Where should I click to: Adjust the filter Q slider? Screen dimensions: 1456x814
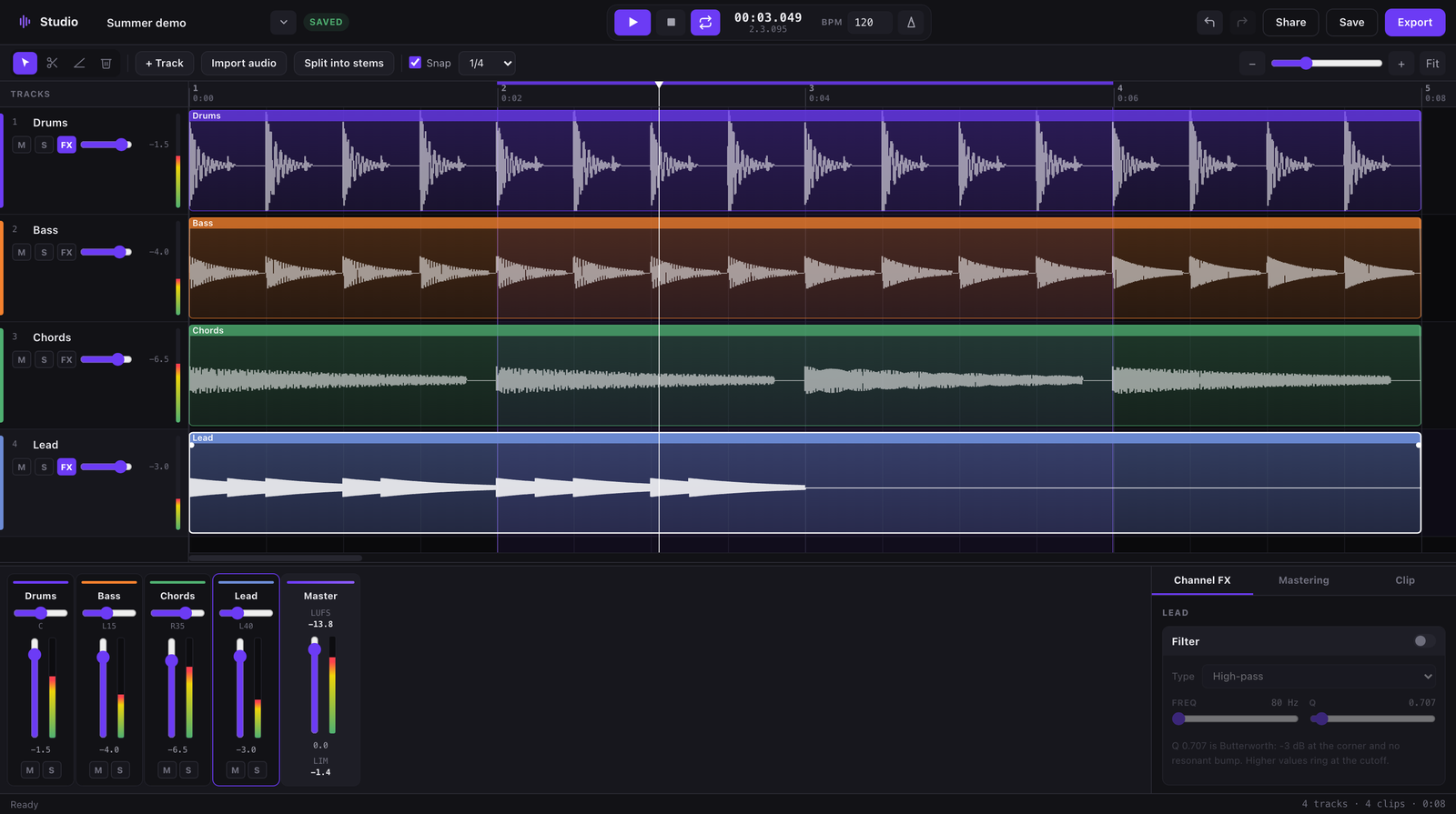(x=1372, y=719)
